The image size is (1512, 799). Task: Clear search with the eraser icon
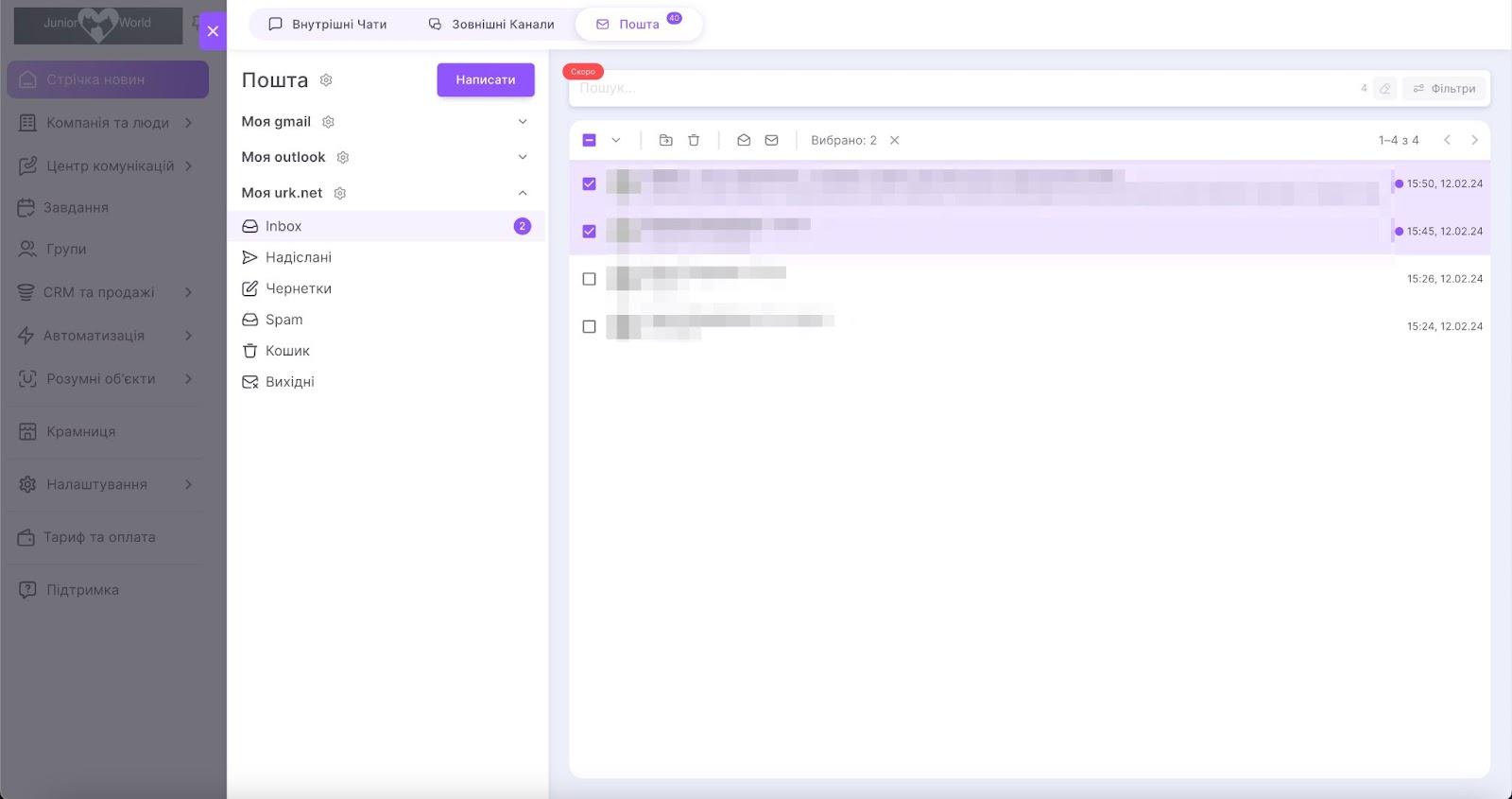(x=1384, y=89)
